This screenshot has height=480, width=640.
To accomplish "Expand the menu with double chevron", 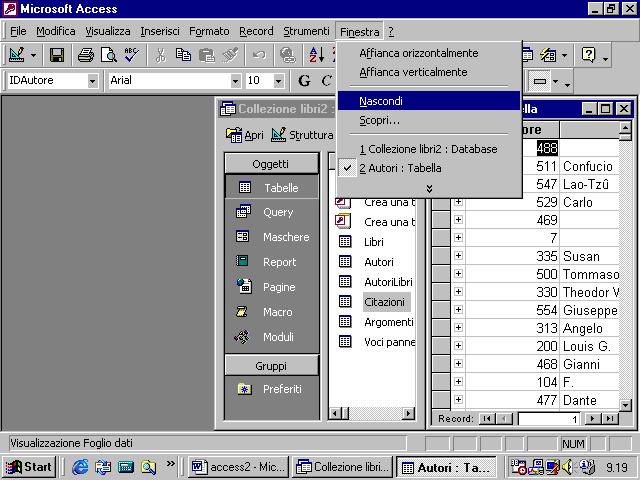I will 429,188.
